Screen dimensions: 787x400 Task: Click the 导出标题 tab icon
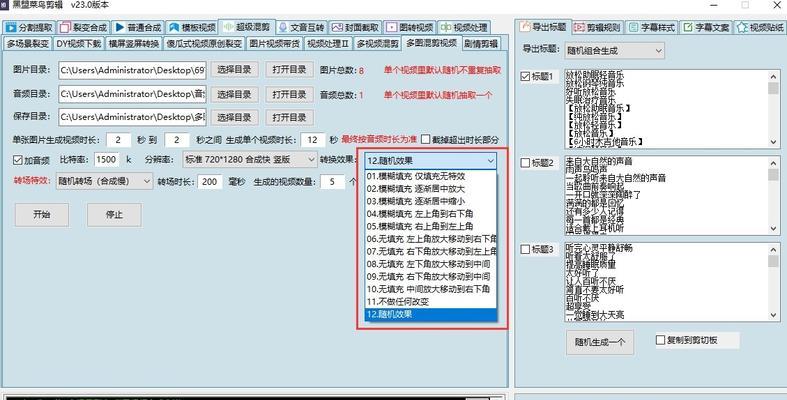click(x=525, y=27)
